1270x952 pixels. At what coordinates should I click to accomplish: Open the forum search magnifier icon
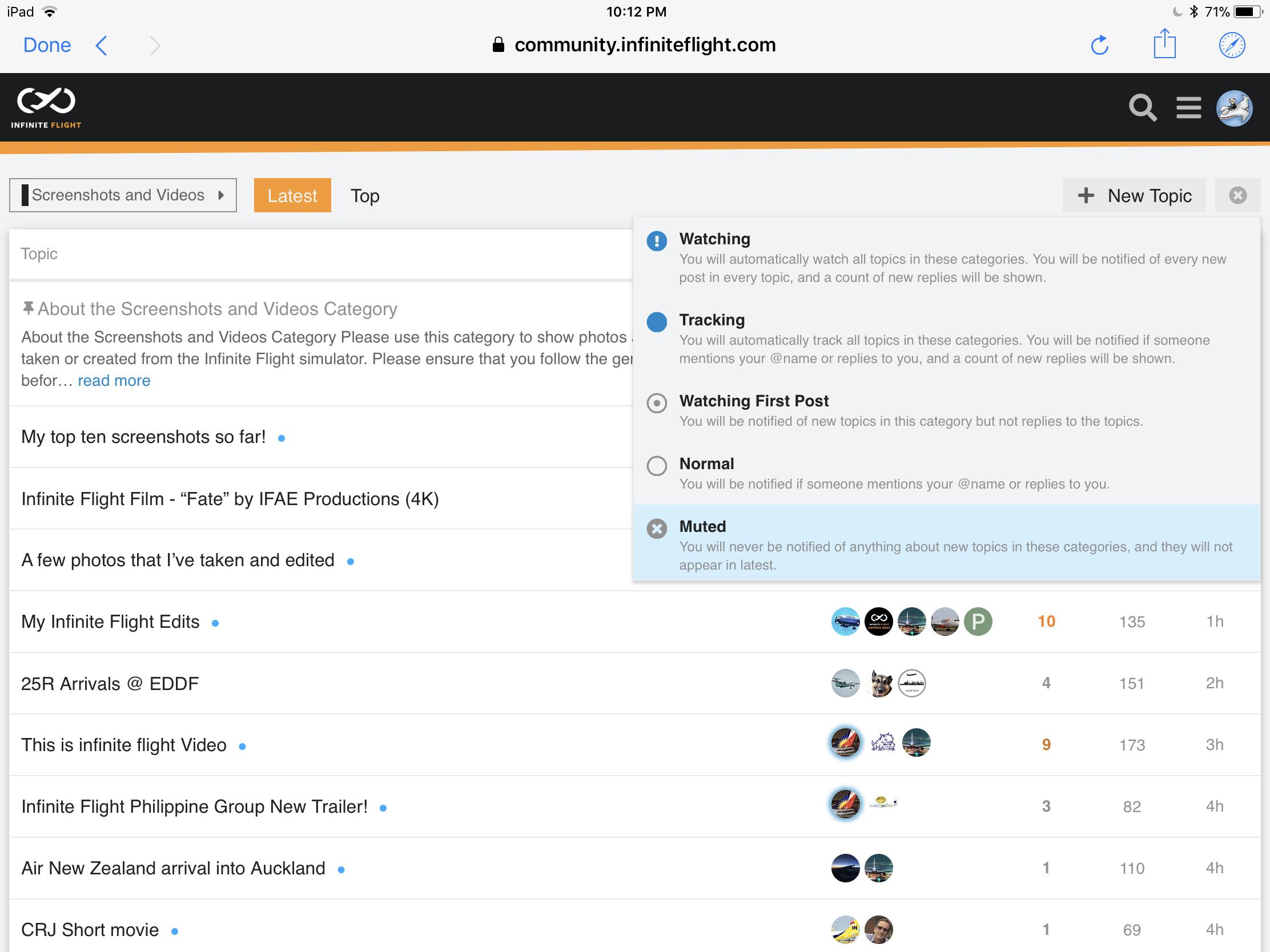(x=1142, y=107)
